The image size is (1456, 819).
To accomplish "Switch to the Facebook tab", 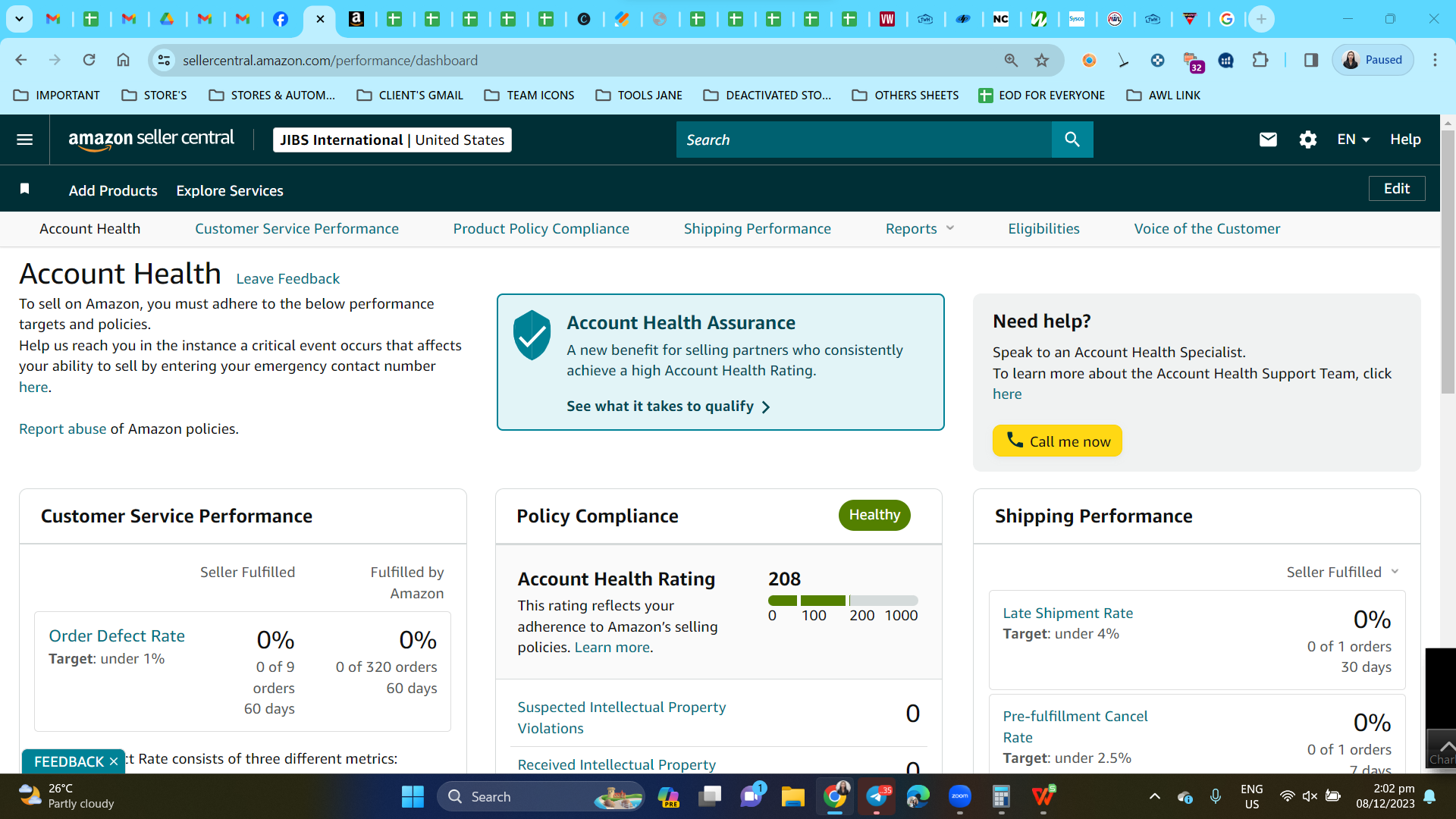I will click(281, 19).
